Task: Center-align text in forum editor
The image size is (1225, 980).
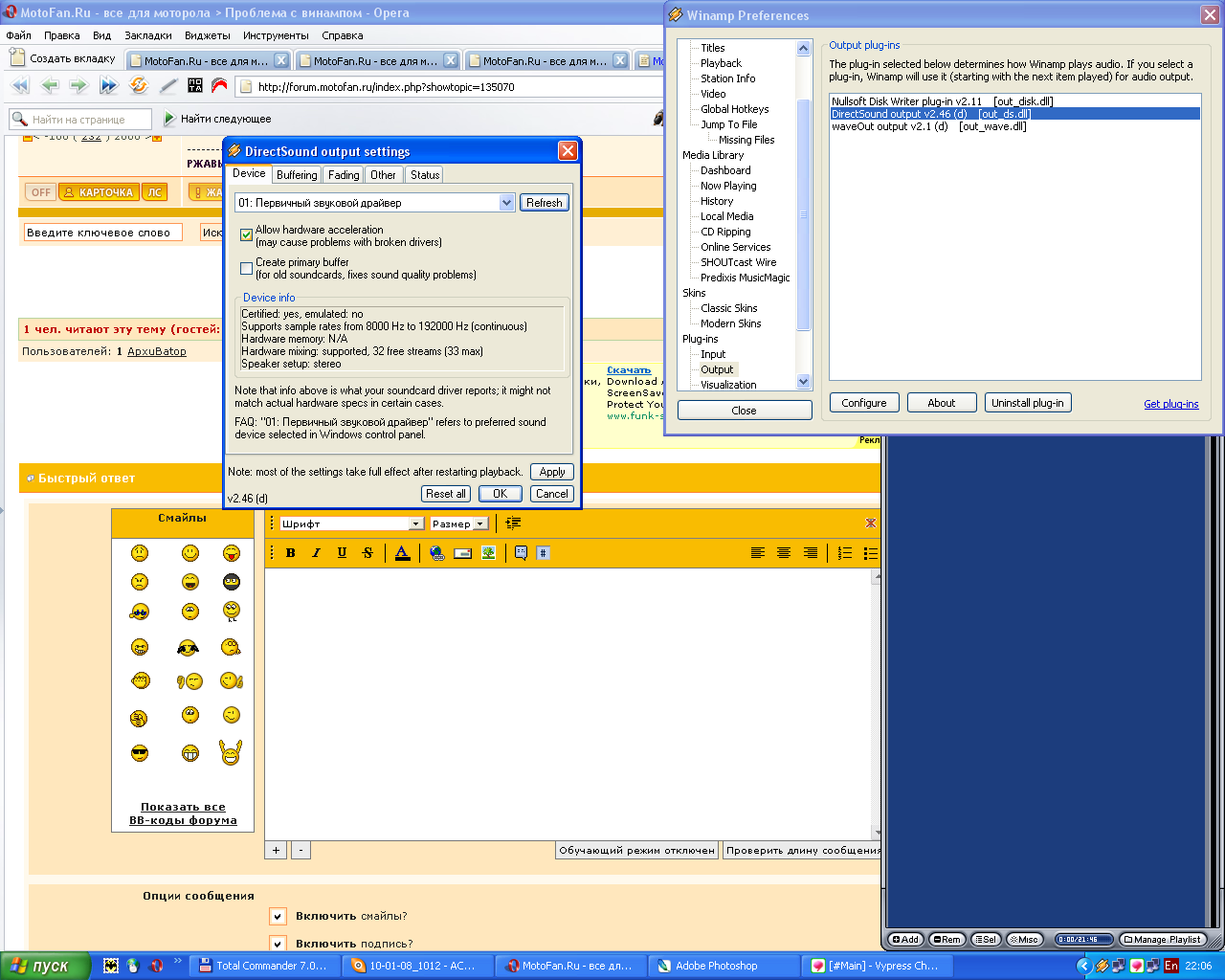Action: pyautogui.click(x=784, y=552)
